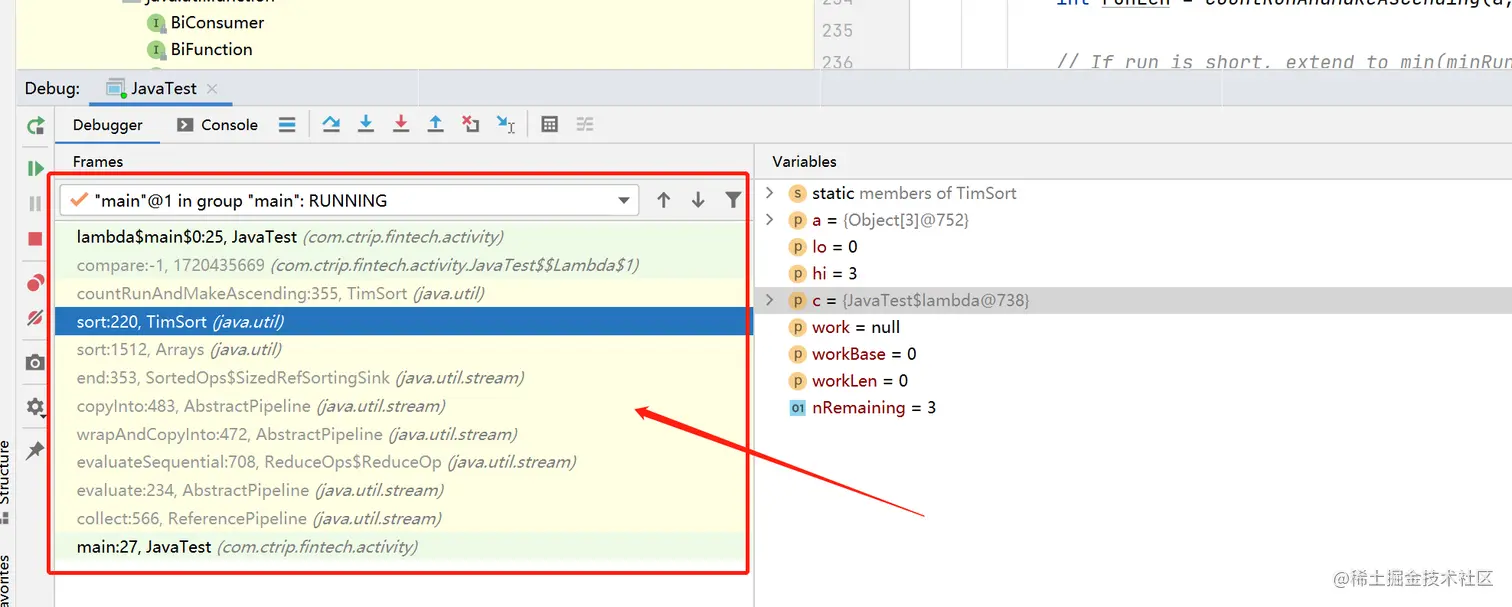
Task: Click the Pin Tab icon
Action: point(36,450)
